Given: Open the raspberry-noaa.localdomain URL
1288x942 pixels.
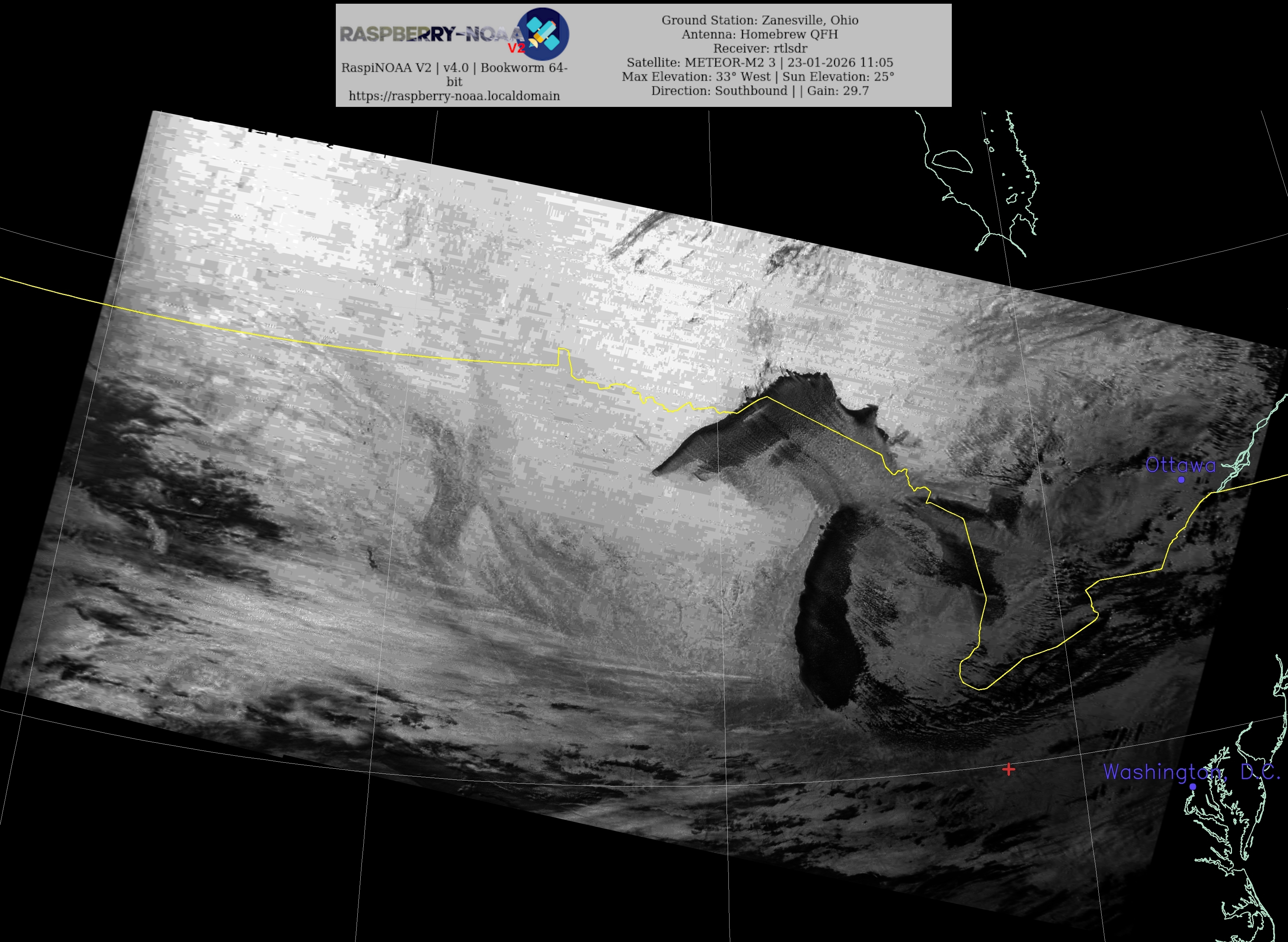Looking at the screenshot, I should pos(454,96).
